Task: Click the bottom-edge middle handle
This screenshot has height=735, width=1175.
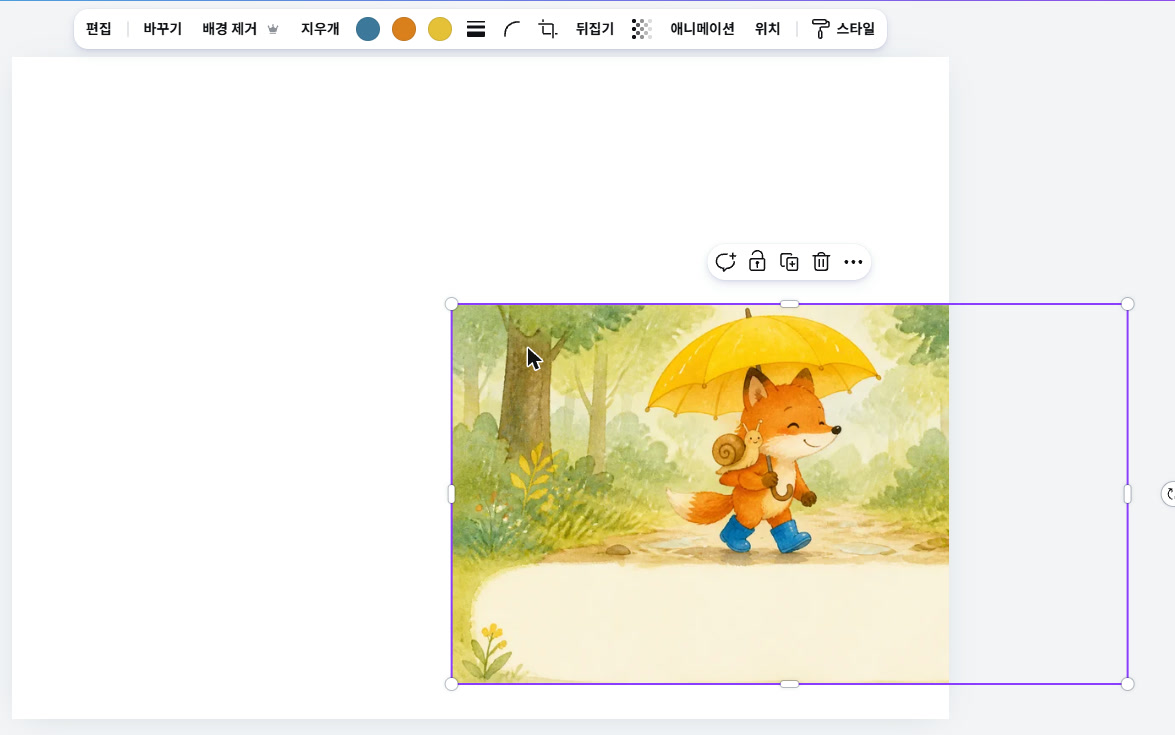Action: [x=789, y=684]
